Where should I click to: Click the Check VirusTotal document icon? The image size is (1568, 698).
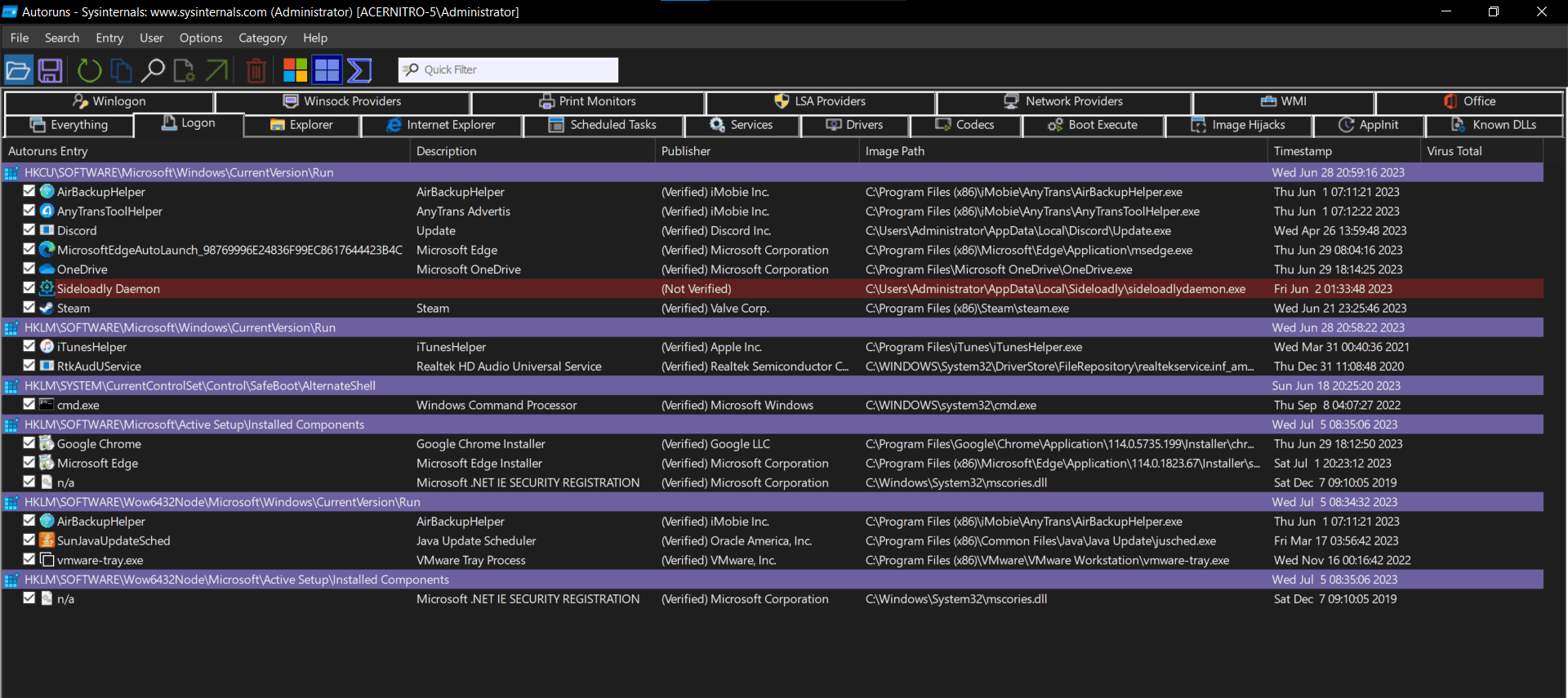pos(184,70)
